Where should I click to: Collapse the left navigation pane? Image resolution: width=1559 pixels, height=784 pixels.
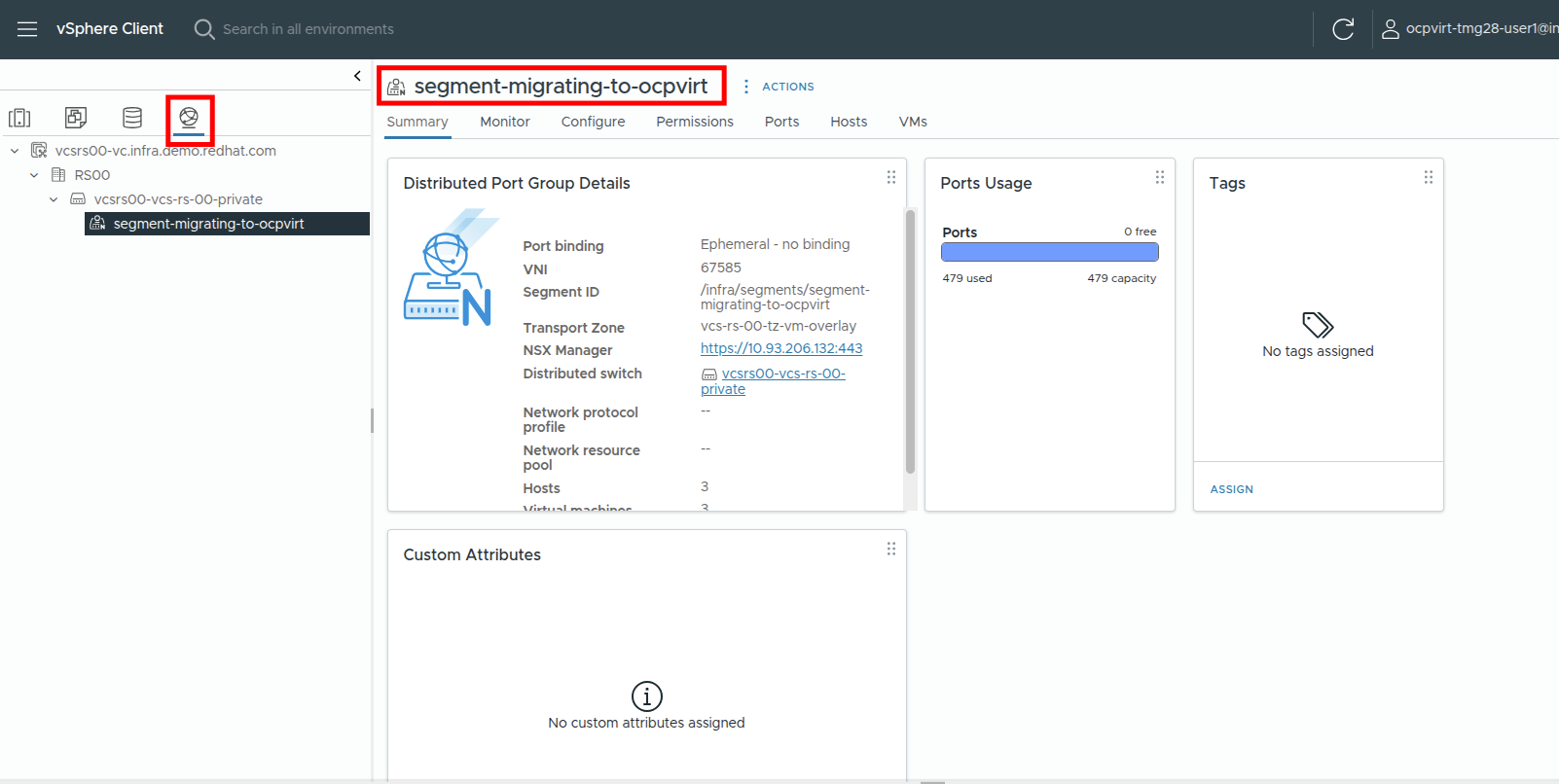coord(357,76)
